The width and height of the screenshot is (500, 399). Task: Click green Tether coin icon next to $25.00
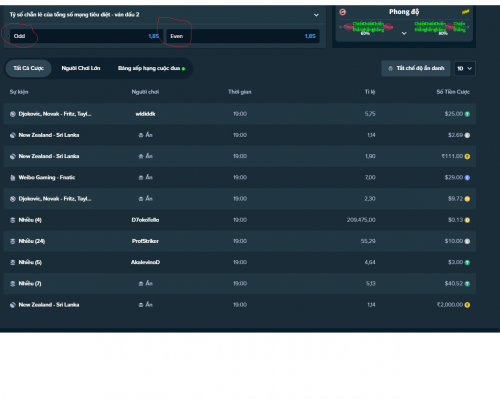click(467, 114)
